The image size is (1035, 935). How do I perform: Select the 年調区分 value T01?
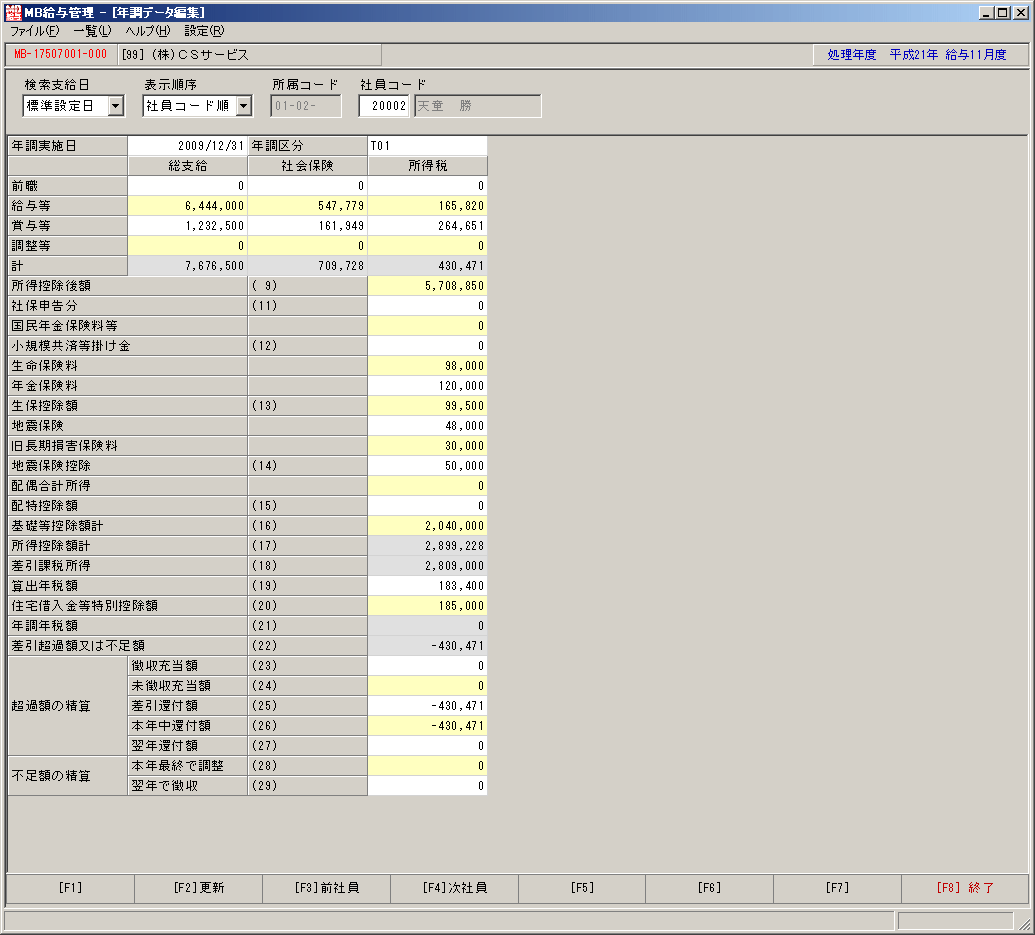click(x=427, y=146)
